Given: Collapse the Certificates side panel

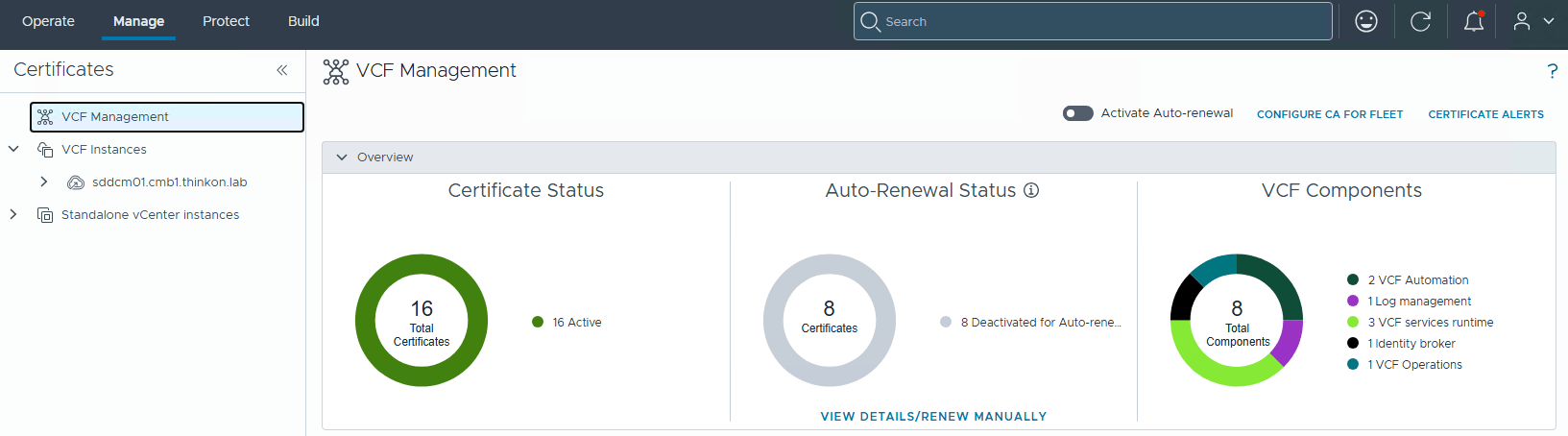Looking at the screenshot, I should pyautogui.click(x=281, y=70).
